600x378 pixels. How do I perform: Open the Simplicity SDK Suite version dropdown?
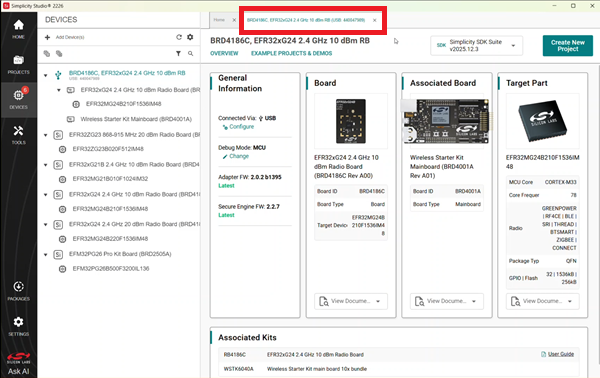click(x=476, y=46)
